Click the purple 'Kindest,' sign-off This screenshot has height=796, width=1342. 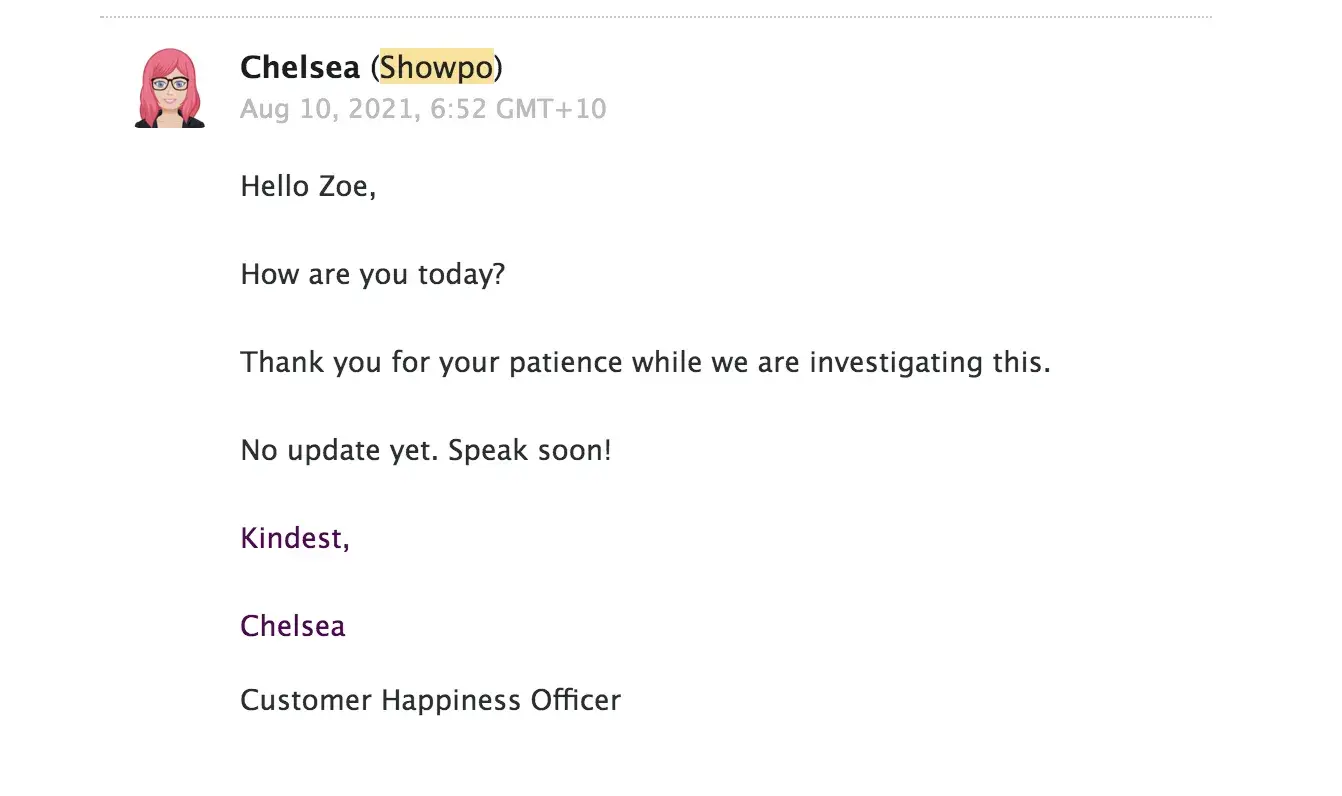click(x=295, y=538)
